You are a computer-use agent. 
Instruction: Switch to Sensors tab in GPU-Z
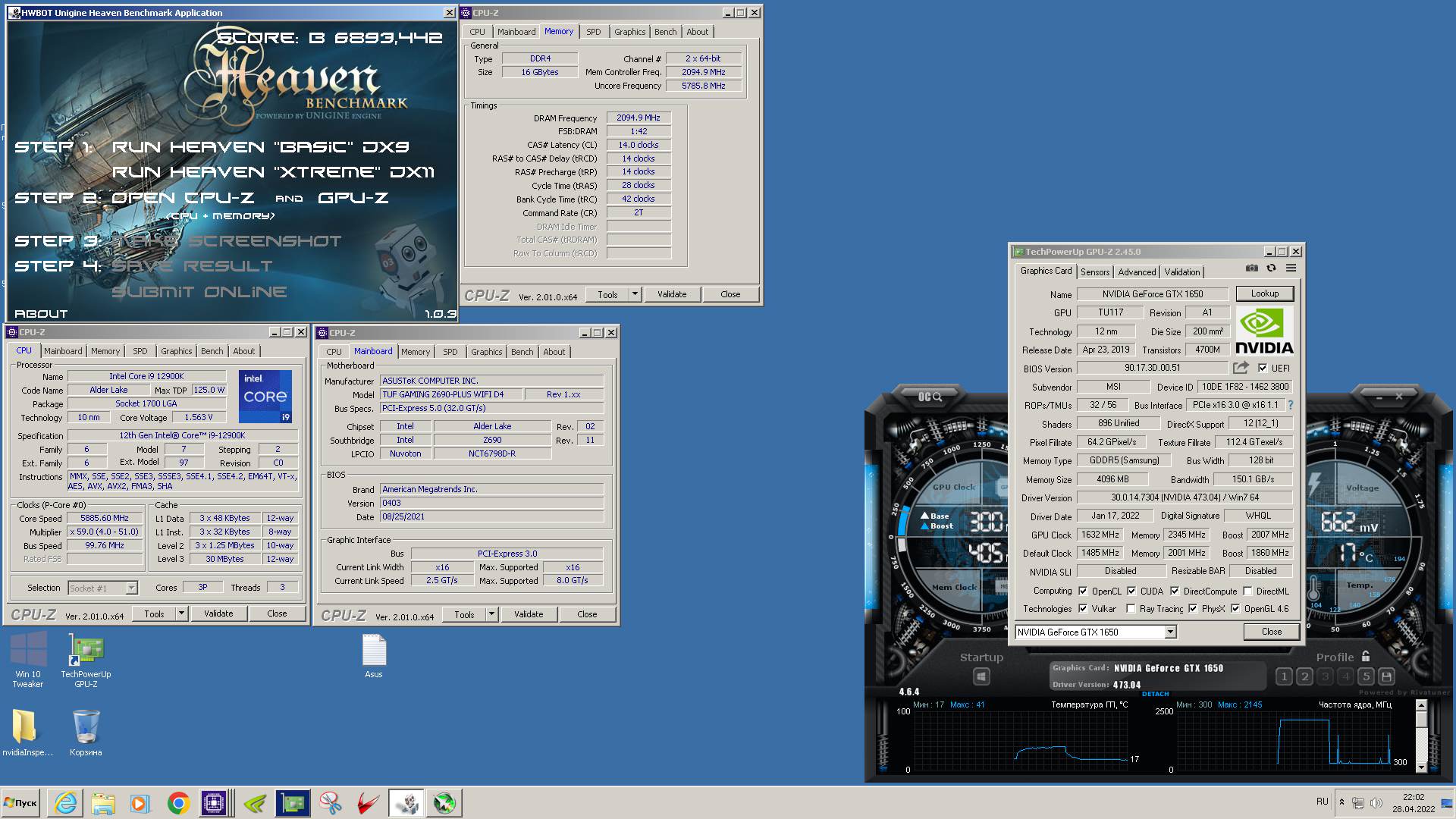pyautogui.click(x=1095, y=271)
